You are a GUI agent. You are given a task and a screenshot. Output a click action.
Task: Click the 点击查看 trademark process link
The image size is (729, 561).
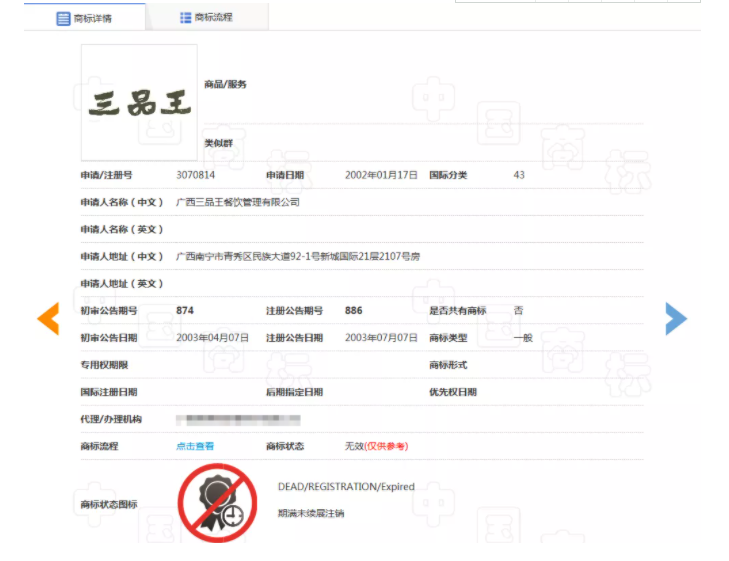(195, 446)
